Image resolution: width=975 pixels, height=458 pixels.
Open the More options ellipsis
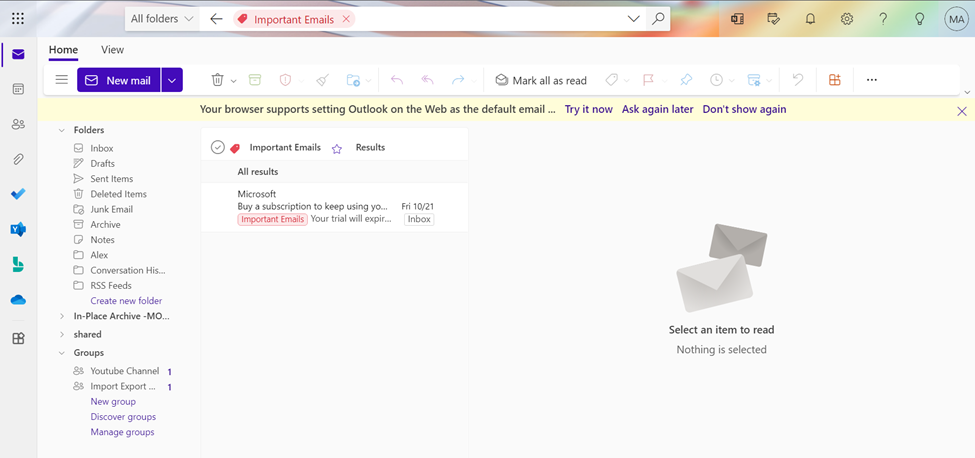[x=872, y=80]
